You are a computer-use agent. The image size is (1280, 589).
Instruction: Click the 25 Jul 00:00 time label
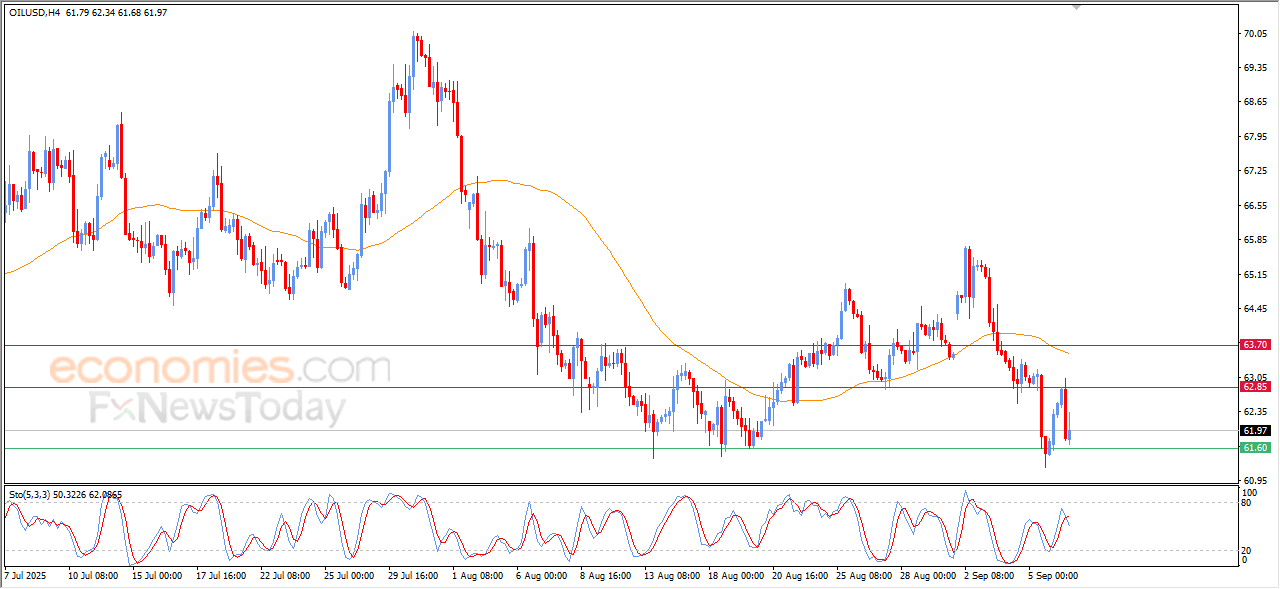pyautogui.click(x=349, y=576)
